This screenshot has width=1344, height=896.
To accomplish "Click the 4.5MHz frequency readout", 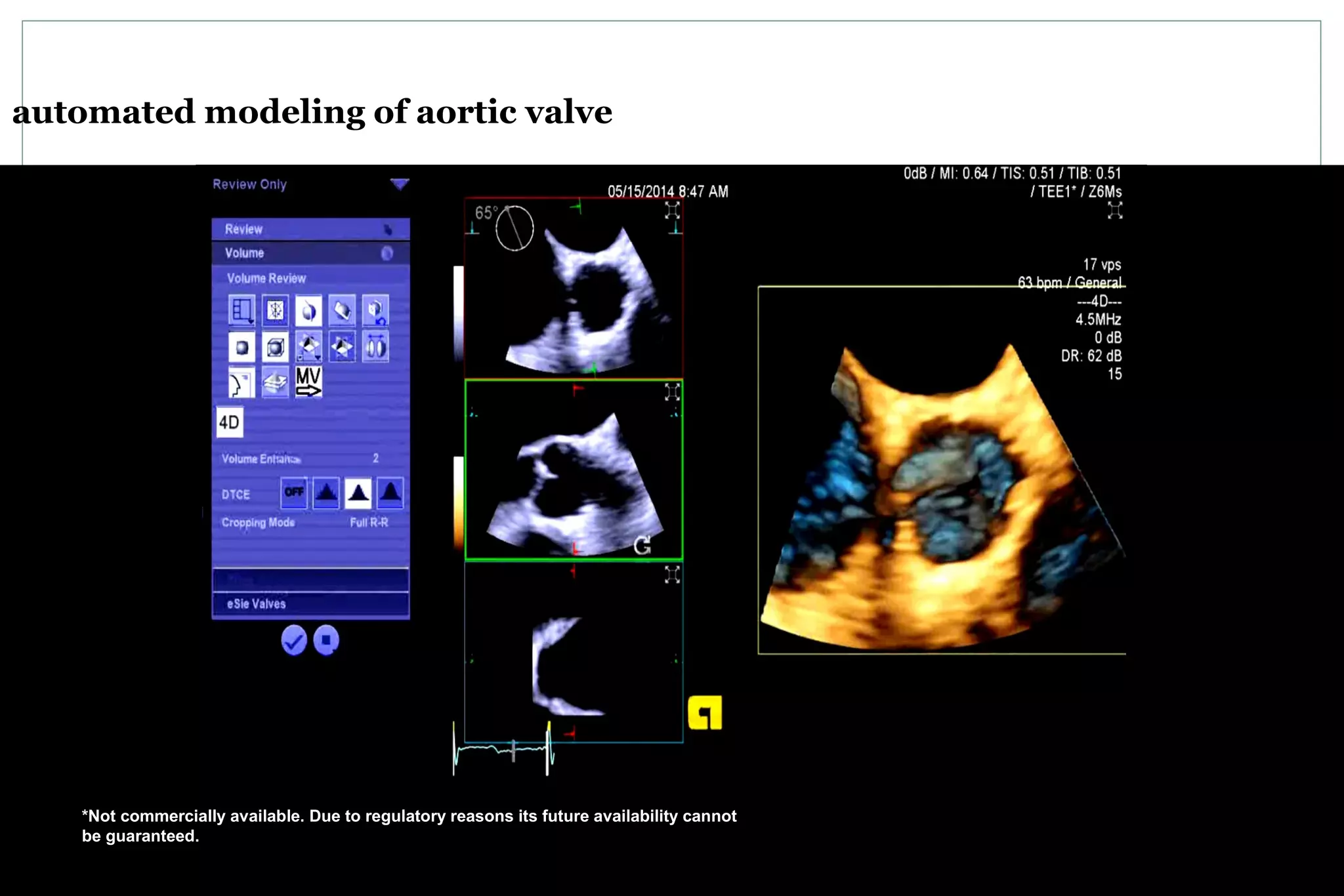I will 1098,319.
